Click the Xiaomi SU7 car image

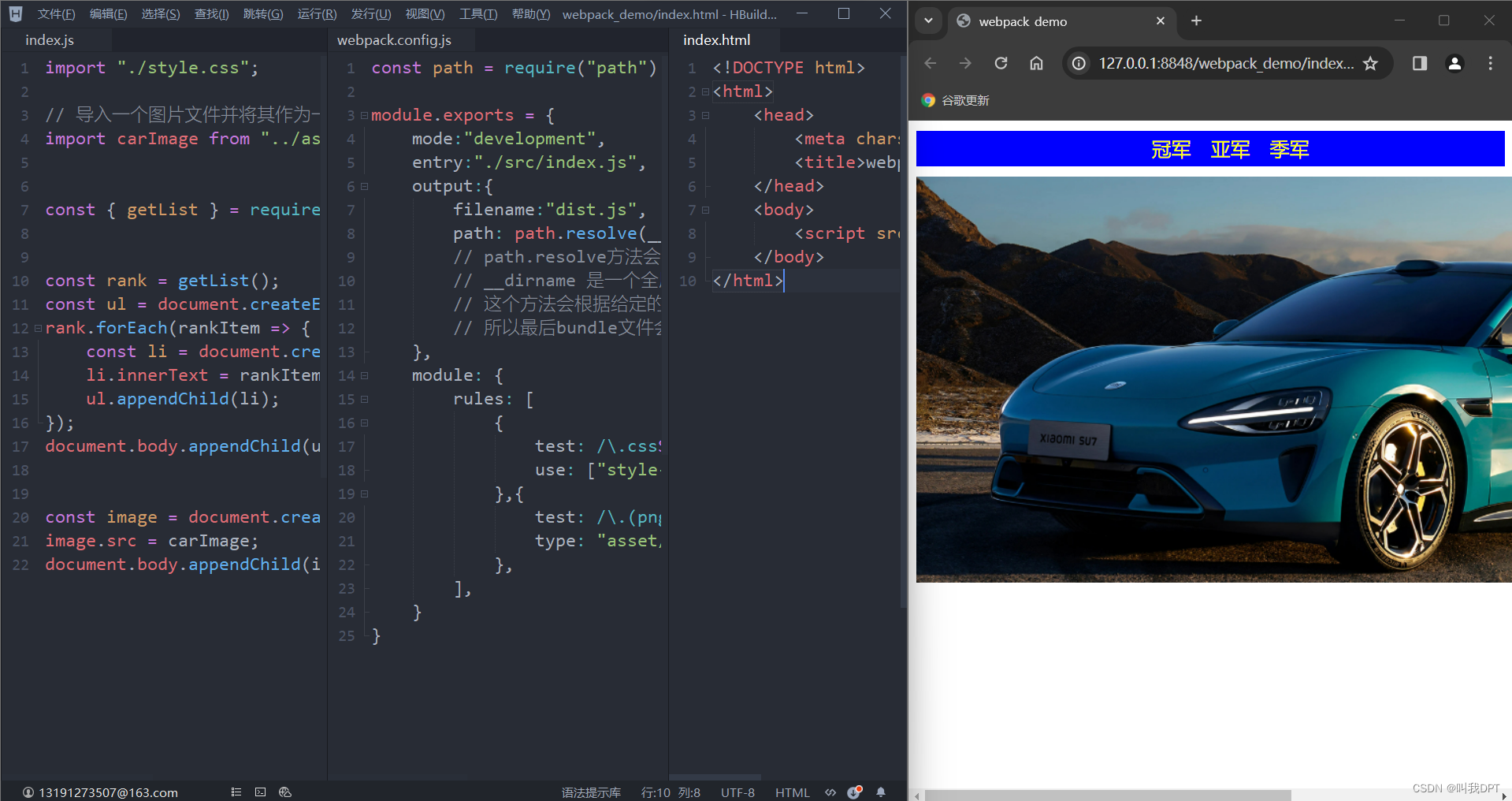coord(1213,379)
